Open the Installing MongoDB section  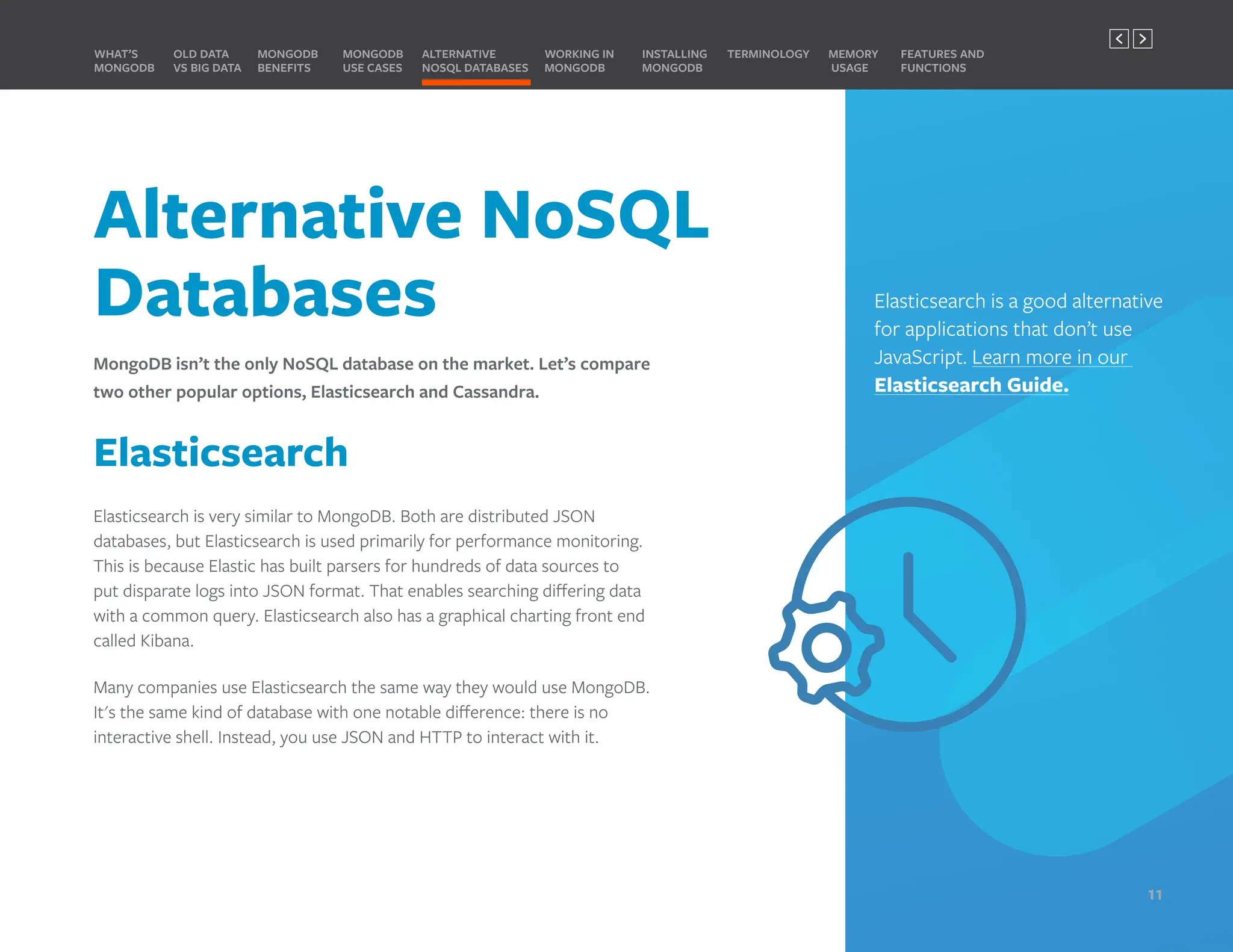coord(674,61)
